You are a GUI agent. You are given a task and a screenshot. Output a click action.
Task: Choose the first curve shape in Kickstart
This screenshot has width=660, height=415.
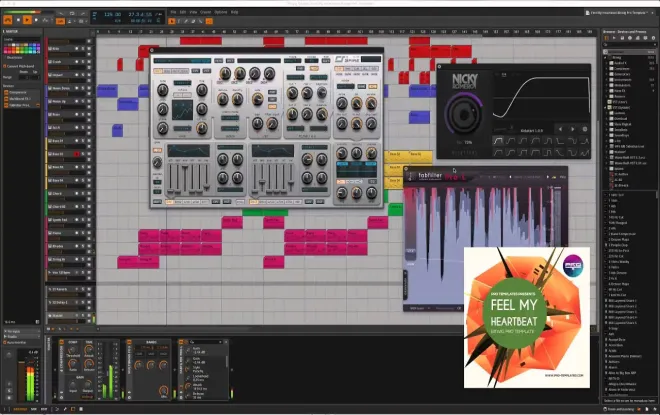coord(498,141)
